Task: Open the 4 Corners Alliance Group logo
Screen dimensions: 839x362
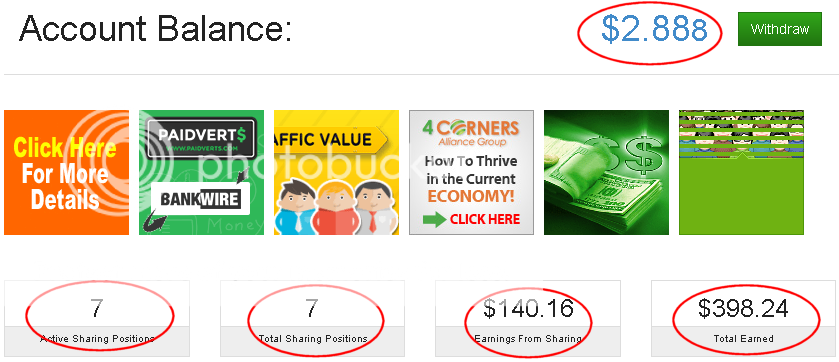Action: [x=471, y=133]
